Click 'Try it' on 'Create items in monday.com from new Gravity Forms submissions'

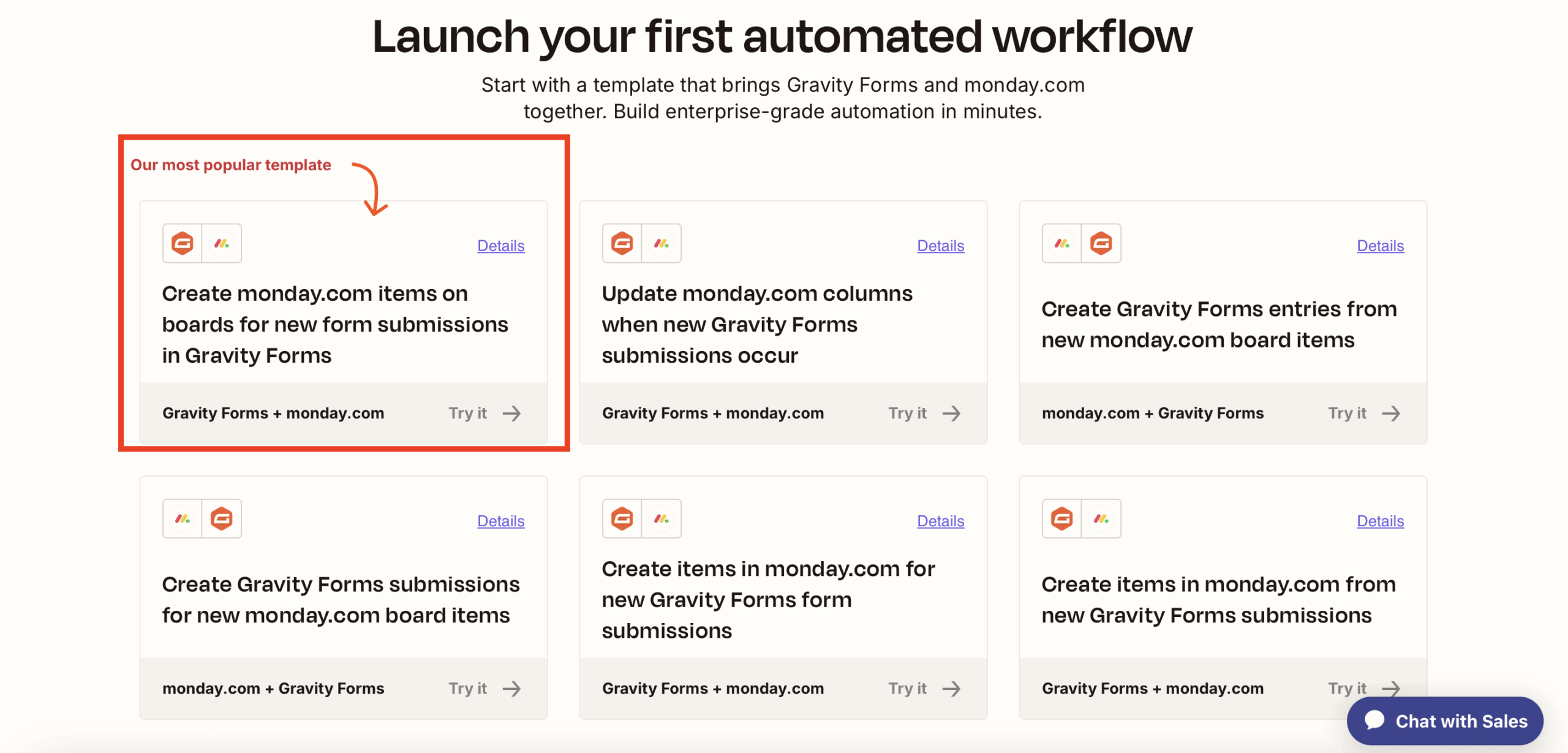pos(1347,688)
